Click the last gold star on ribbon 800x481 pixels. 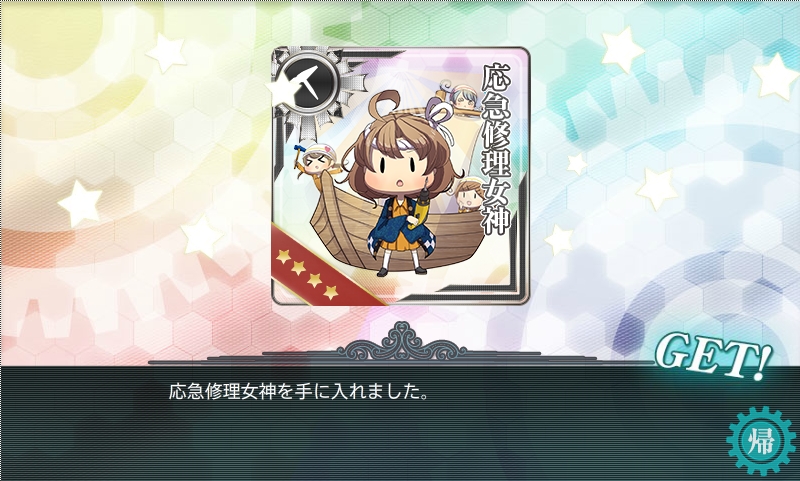[331, 292]
